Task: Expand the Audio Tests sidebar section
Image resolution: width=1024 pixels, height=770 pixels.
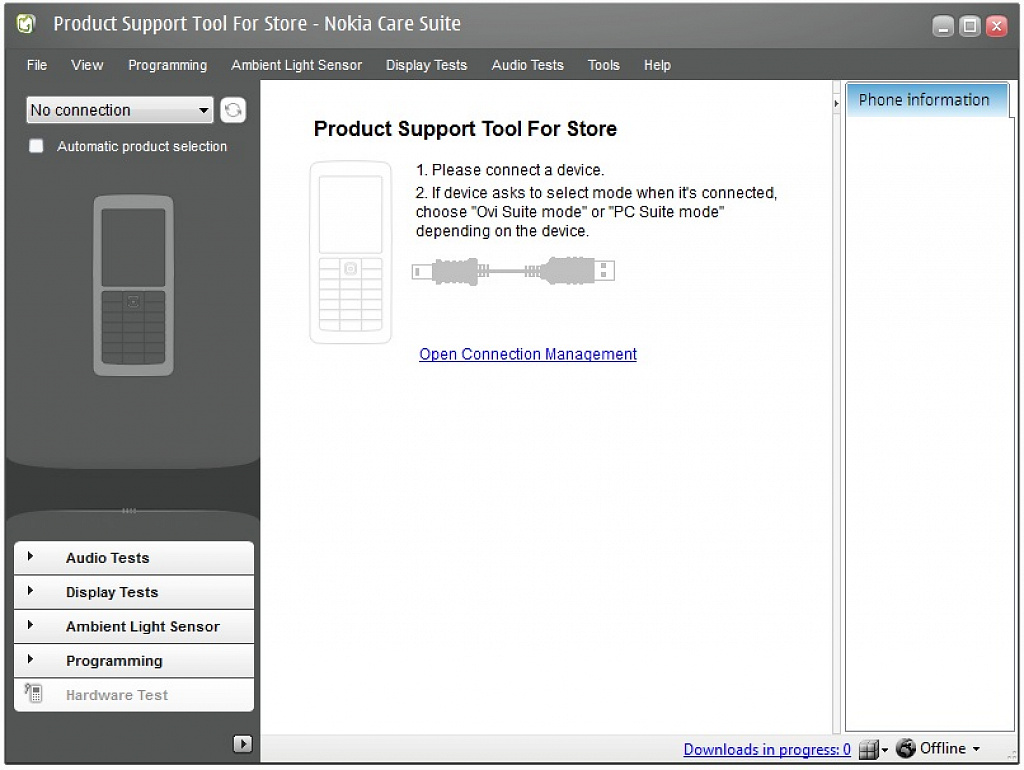Action: 134,558
